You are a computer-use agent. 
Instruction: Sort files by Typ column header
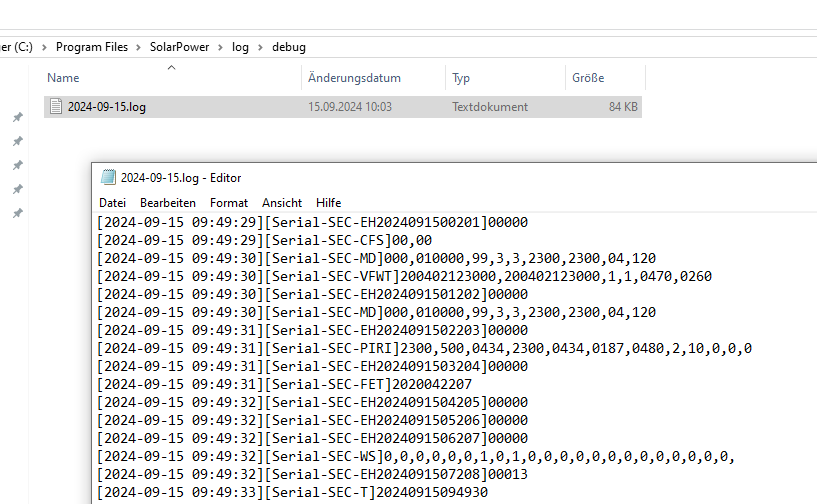point(461,78)
